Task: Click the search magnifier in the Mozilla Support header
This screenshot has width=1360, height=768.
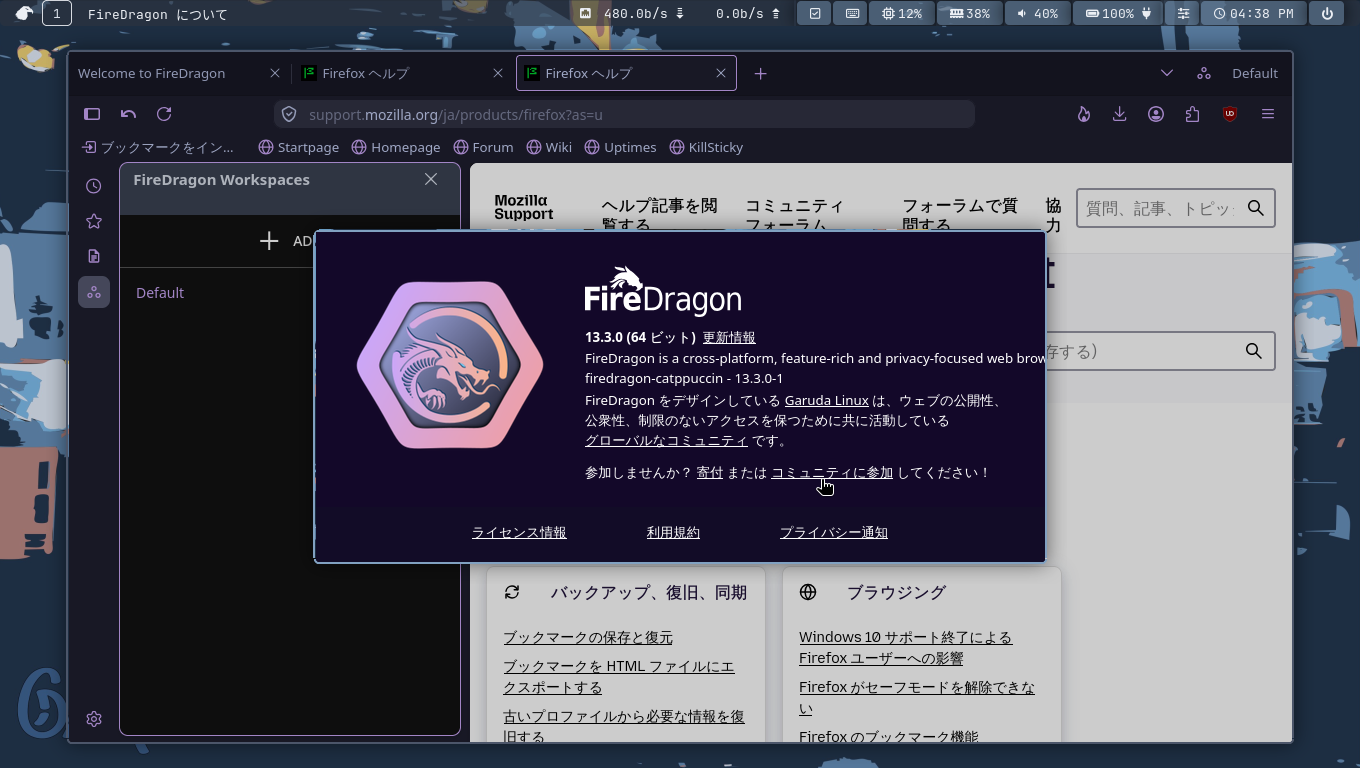Action: click(x=1256, y=208)
